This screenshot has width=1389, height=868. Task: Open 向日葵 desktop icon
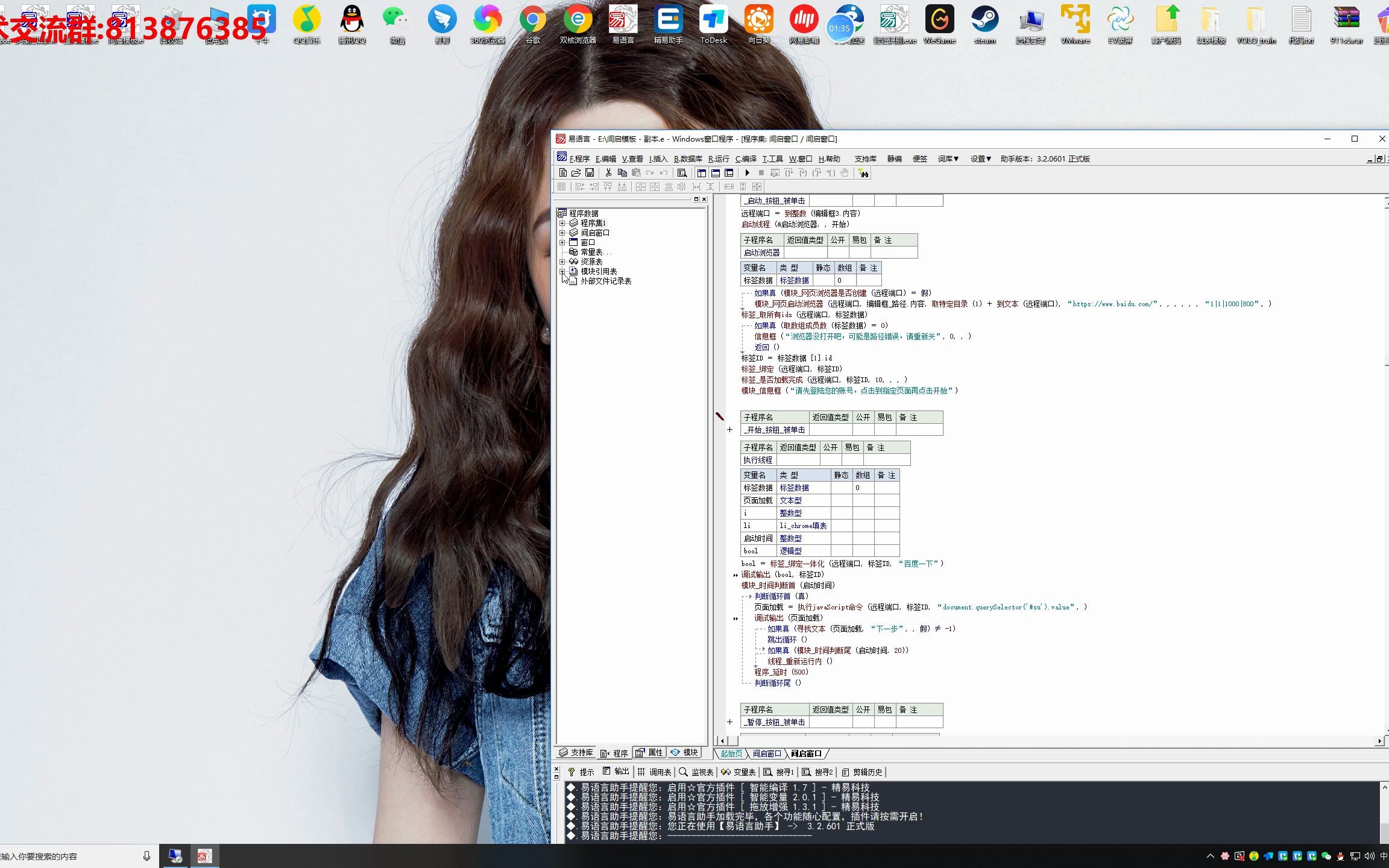[759, 24]
